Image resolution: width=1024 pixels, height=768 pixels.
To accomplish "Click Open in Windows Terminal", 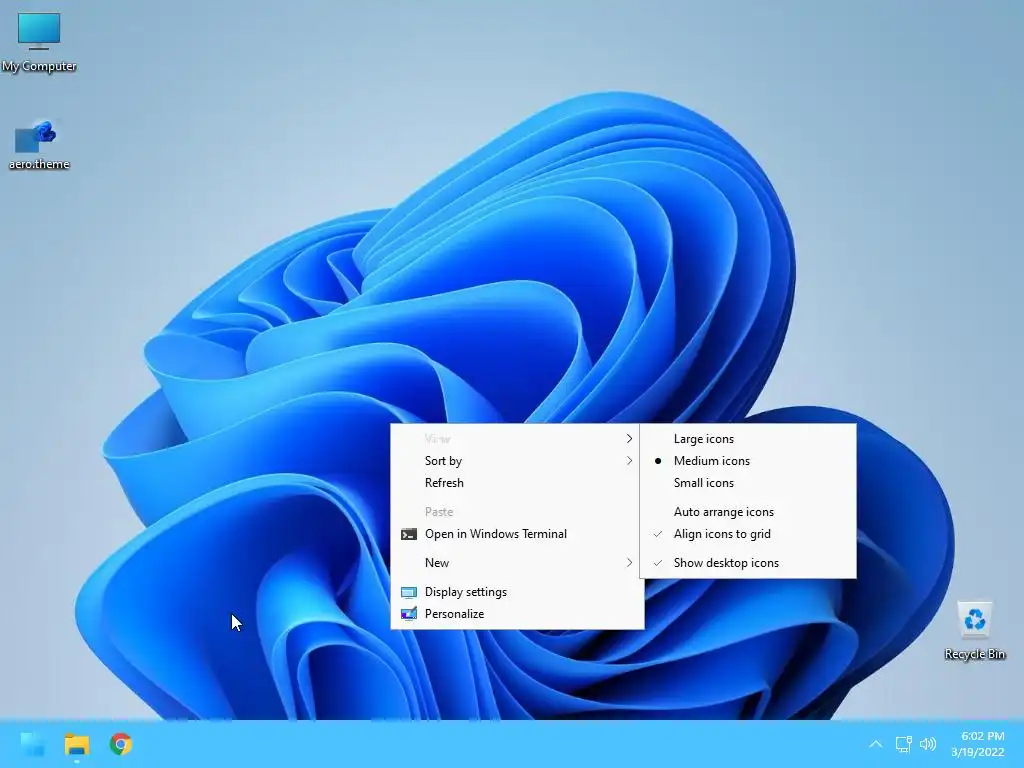I will tap(517, 534).
